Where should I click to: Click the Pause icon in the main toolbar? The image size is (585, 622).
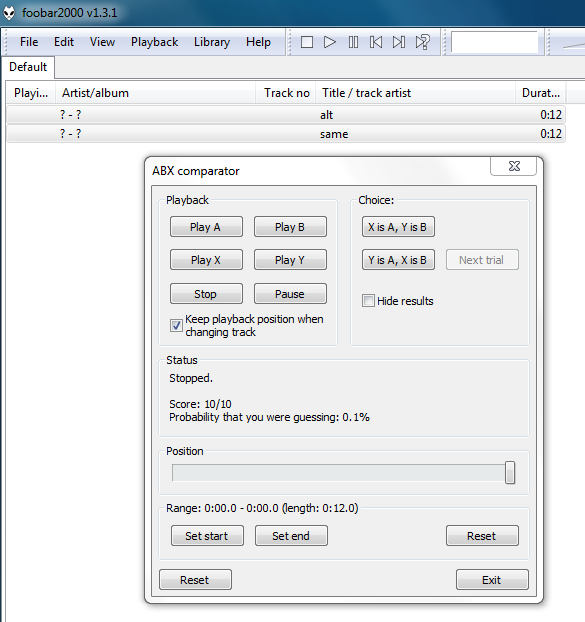click(x=353, y=42)
